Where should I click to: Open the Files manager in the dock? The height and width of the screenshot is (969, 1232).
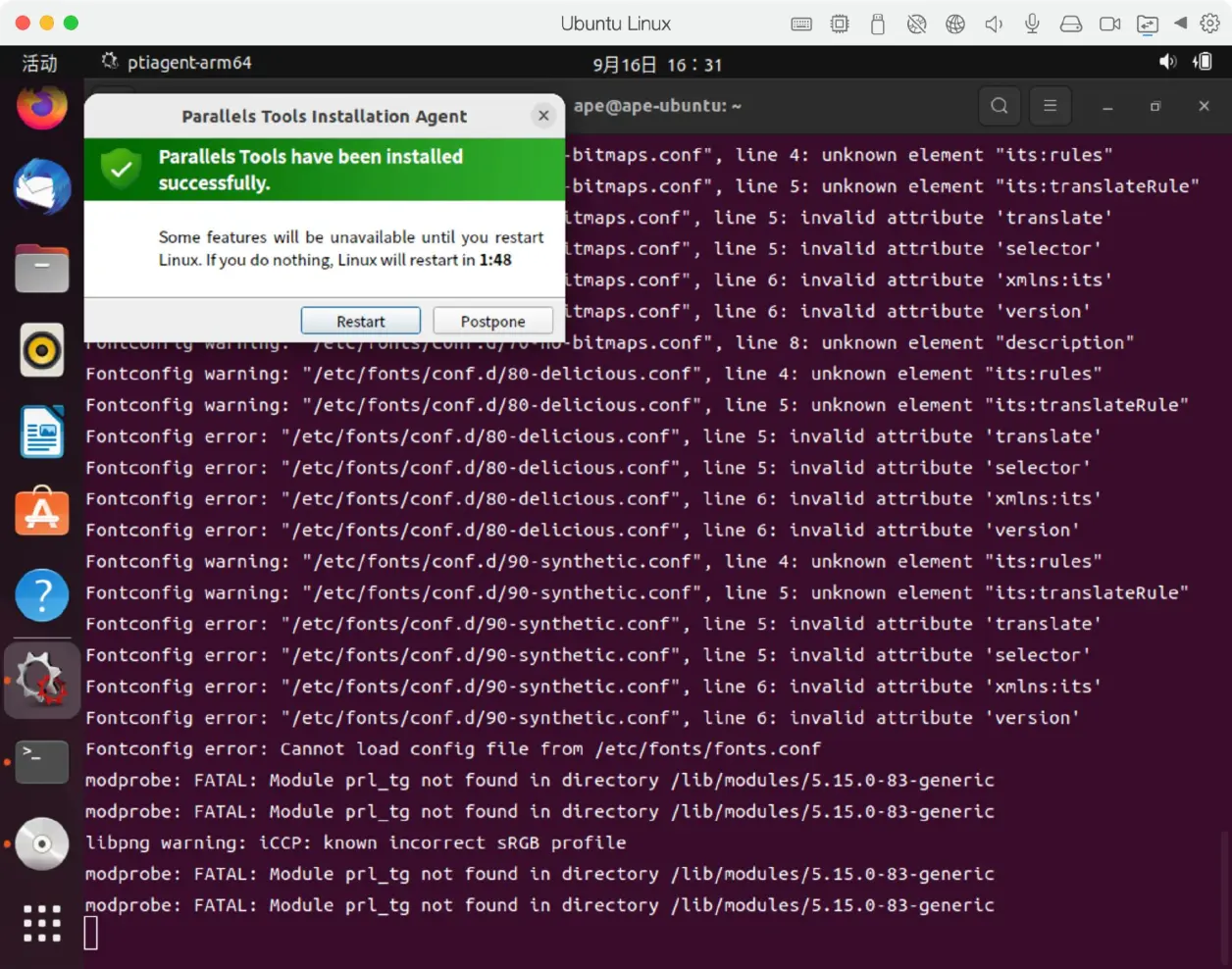coord(42,268)
